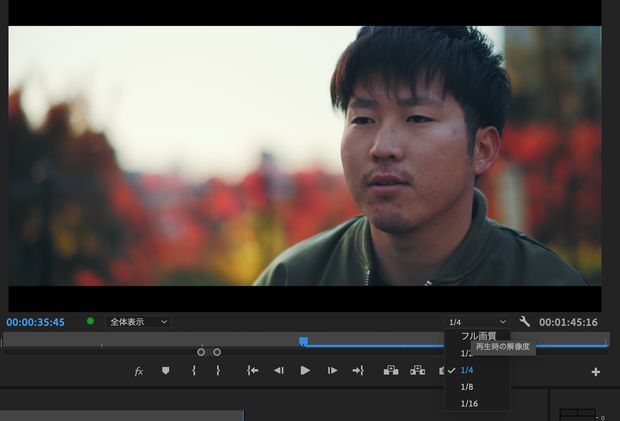620x421 pixels.
Task: Click the current timecode 00:00:35:45
Action: point(36,322)
